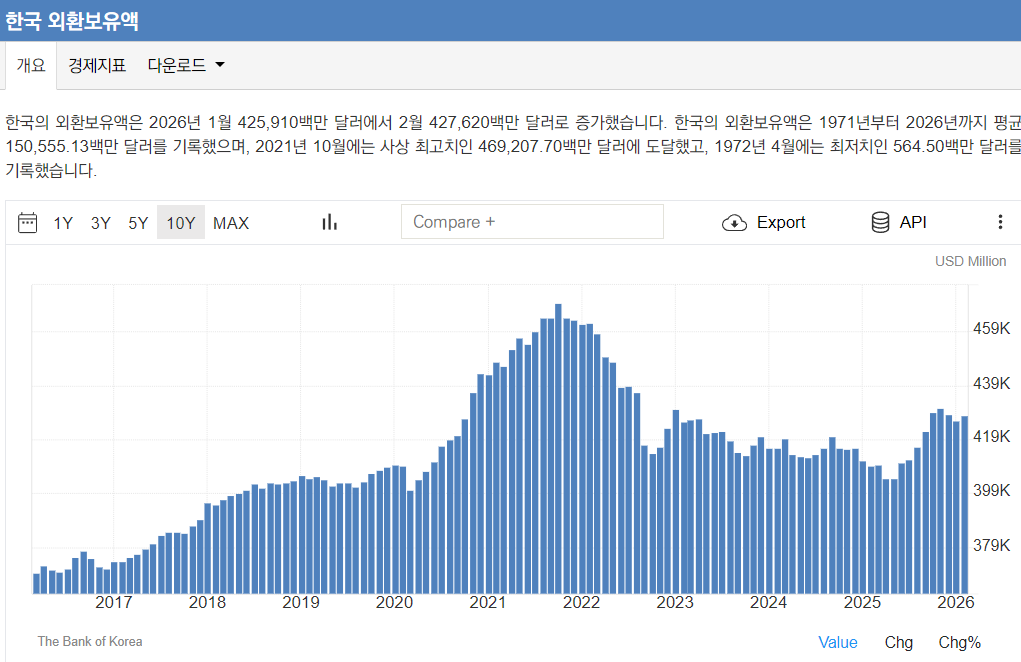This screenshot has width=1021, height=662.
Task: Click the 한국 외환보유액 header title
Action: 72,21
